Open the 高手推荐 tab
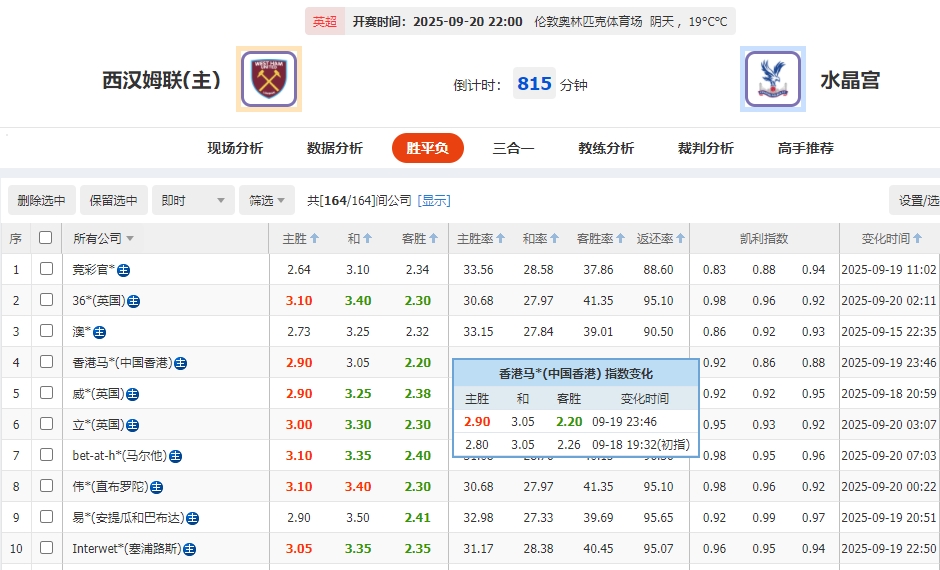 point(806,148)
